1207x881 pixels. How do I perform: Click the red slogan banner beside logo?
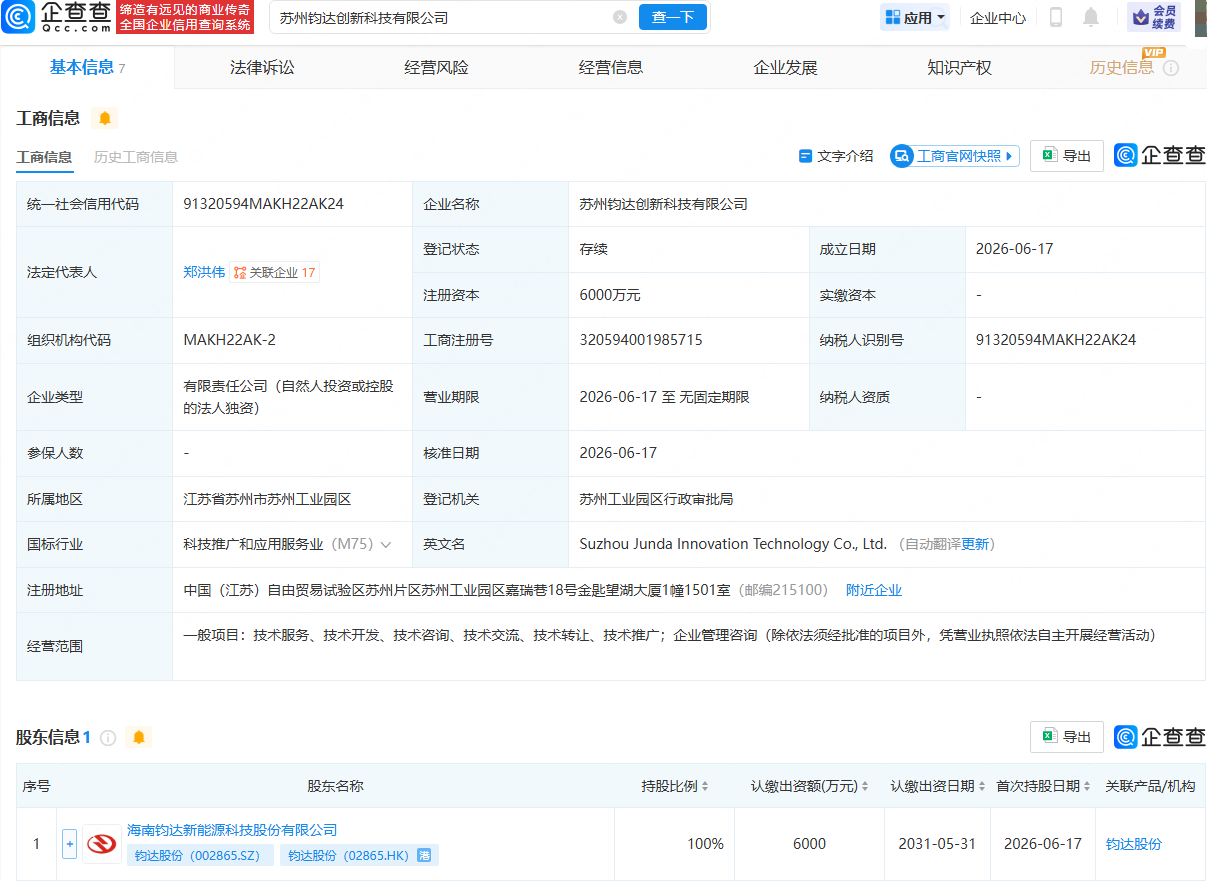point(185,17)
